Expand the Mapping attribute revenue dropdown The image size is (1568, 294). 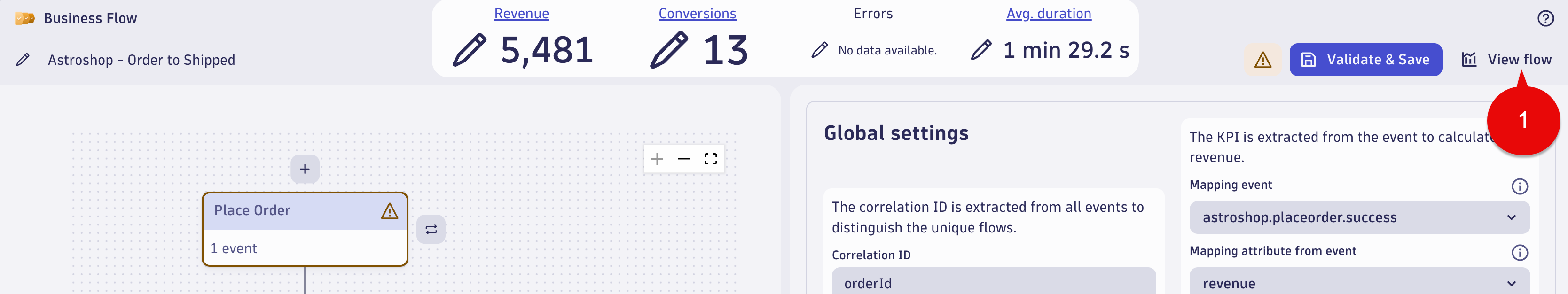(x=1359, y=282)
